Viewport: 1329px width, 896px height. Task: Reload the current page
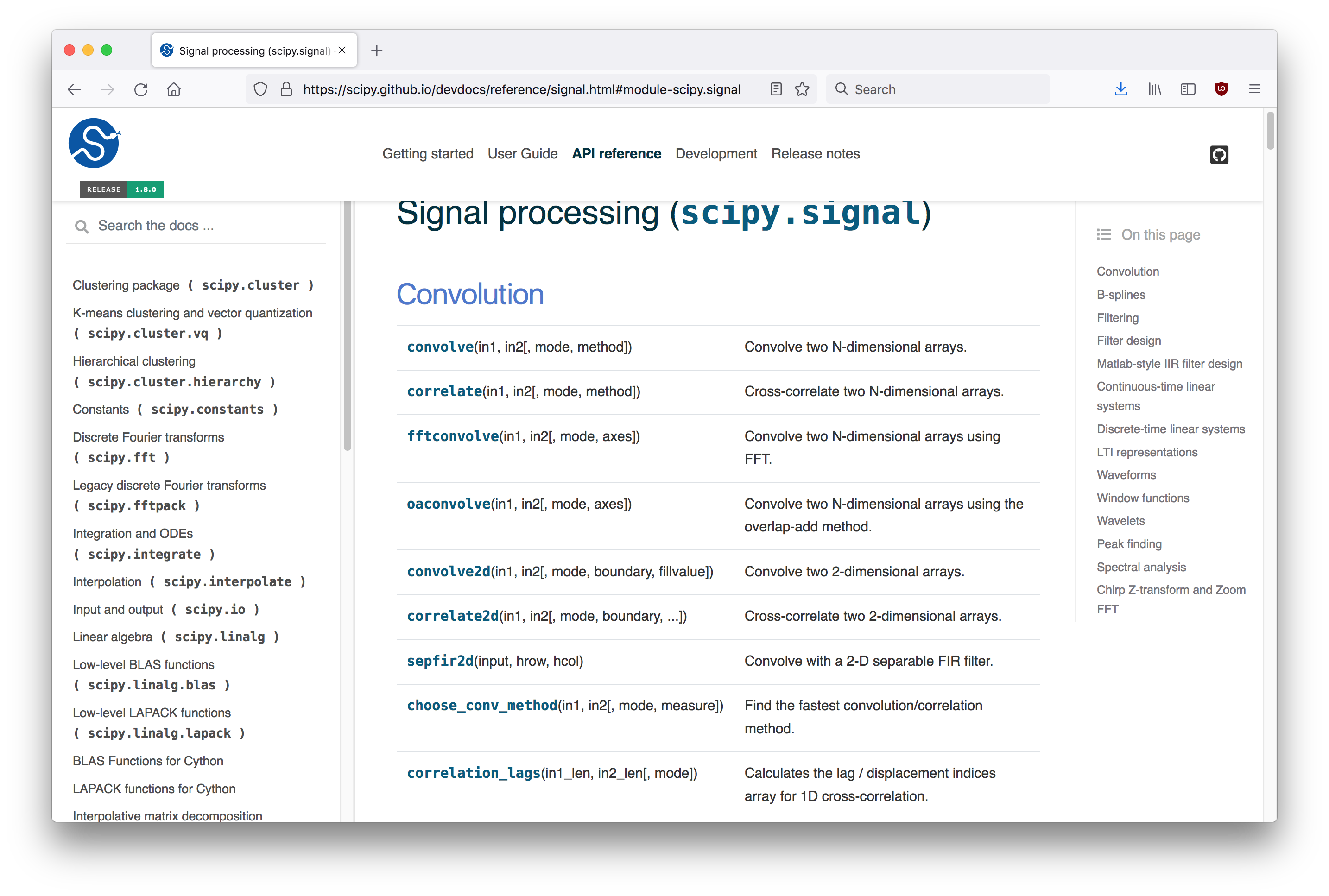pyautogui.click(x=140, y=89)
